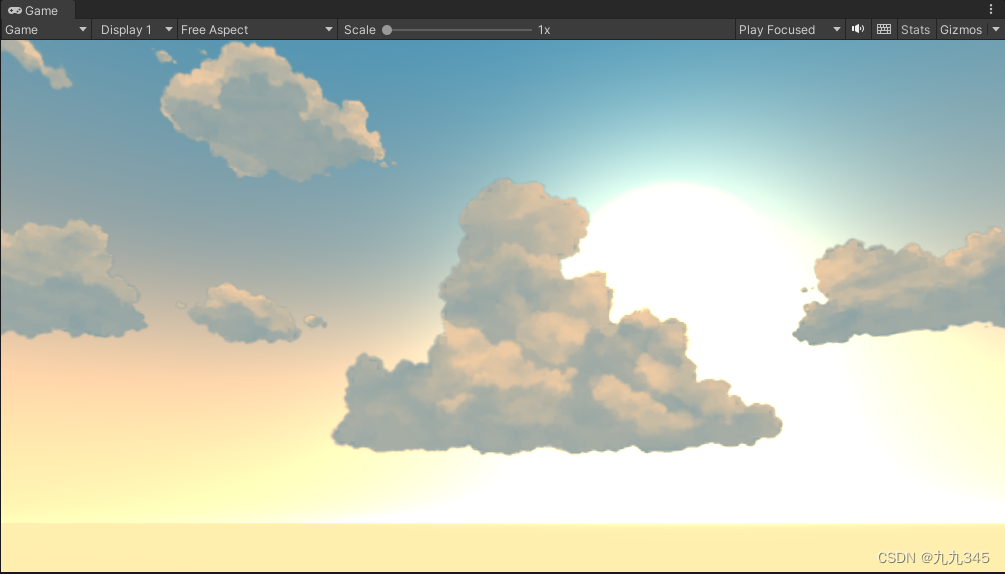
Task: Click the gamepad icon on the Game tab
Action: coord(14,10)
